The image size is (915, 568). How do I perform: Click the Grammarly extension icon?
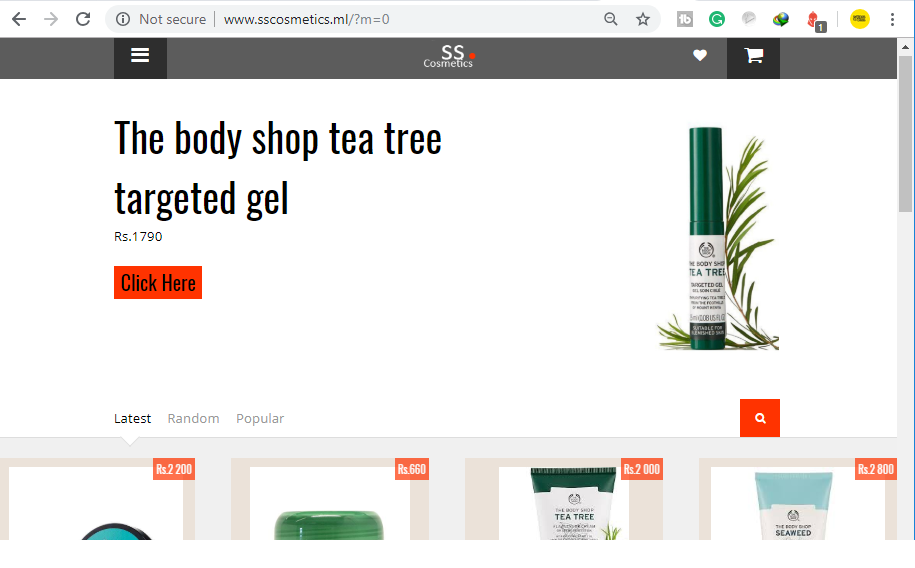pyautogui.click(x=717, y=19)
